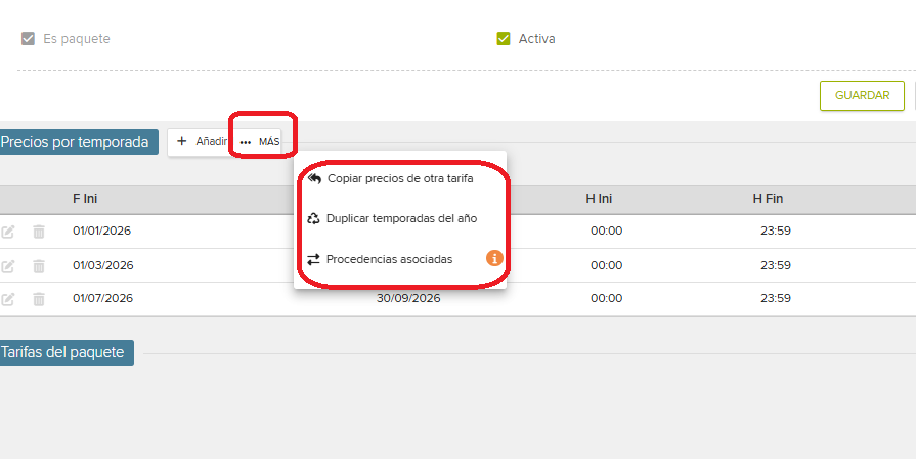Click the H Ini column header
The height and width of the screenshot is (459, 916).
(599, 199)
